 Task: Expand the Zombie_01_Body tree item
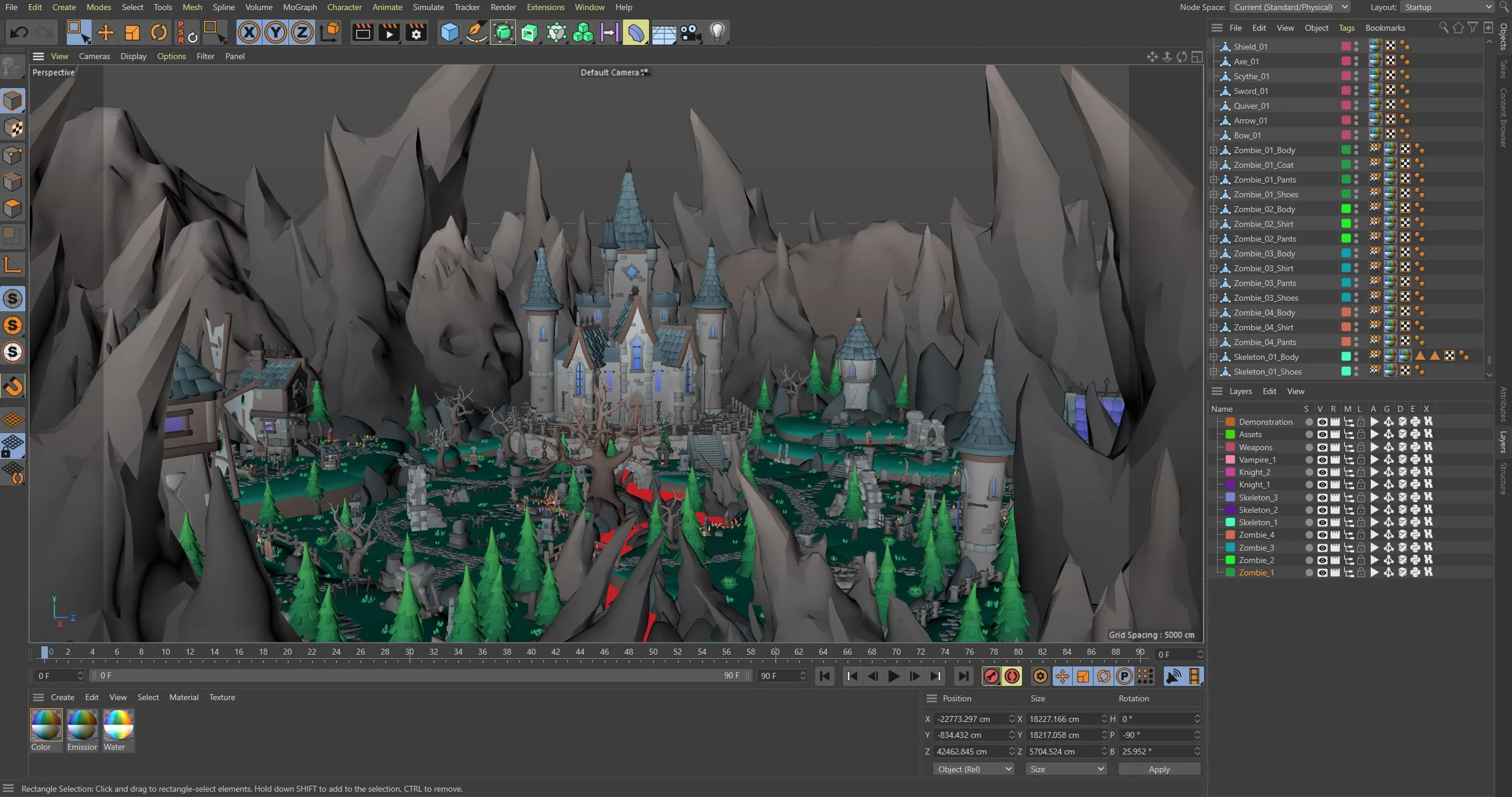[x=1214, y=150]
